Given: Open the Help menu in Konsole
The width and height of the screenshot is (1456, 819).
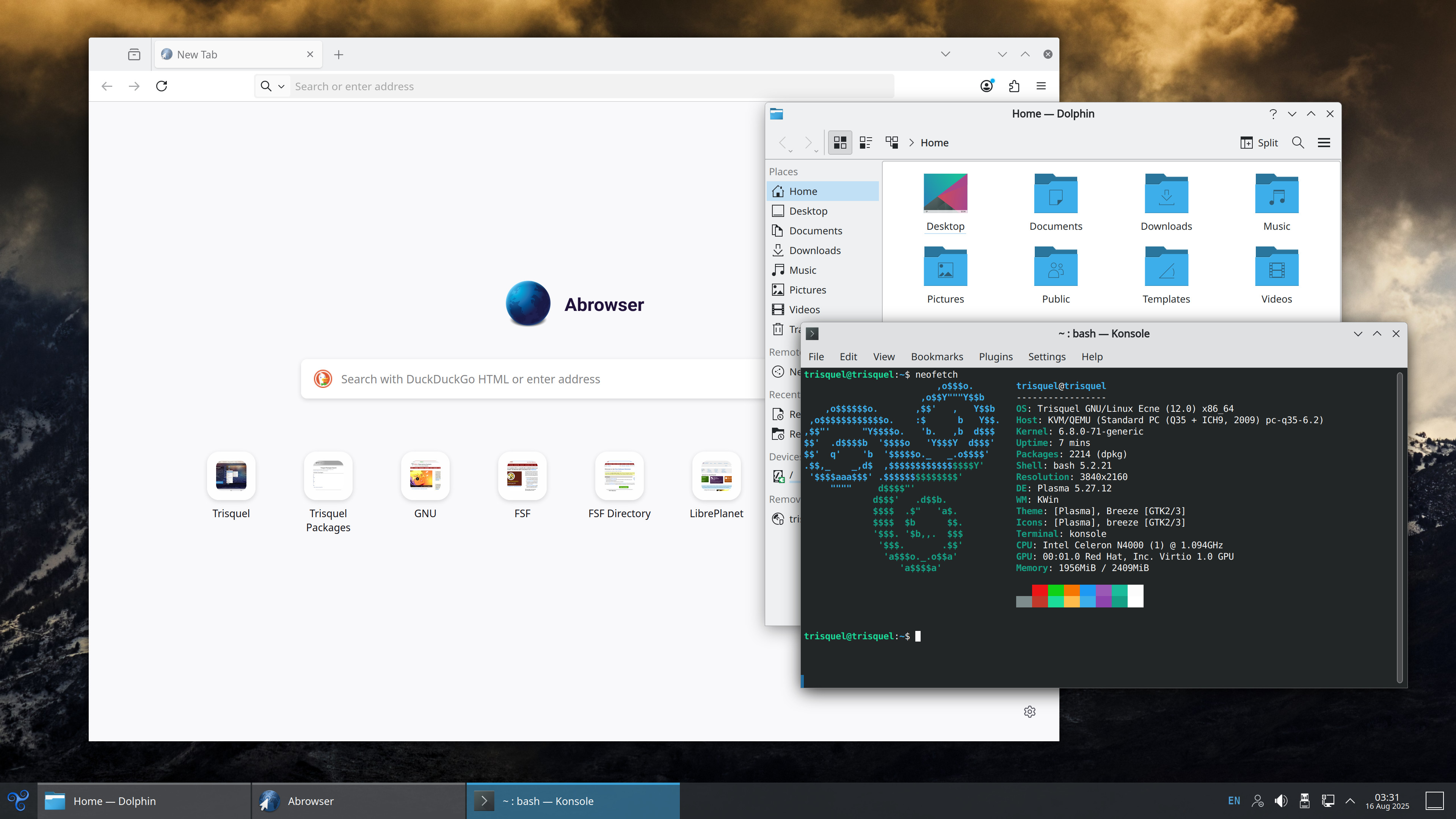Looking at the screenshot, I should 1092,357.
